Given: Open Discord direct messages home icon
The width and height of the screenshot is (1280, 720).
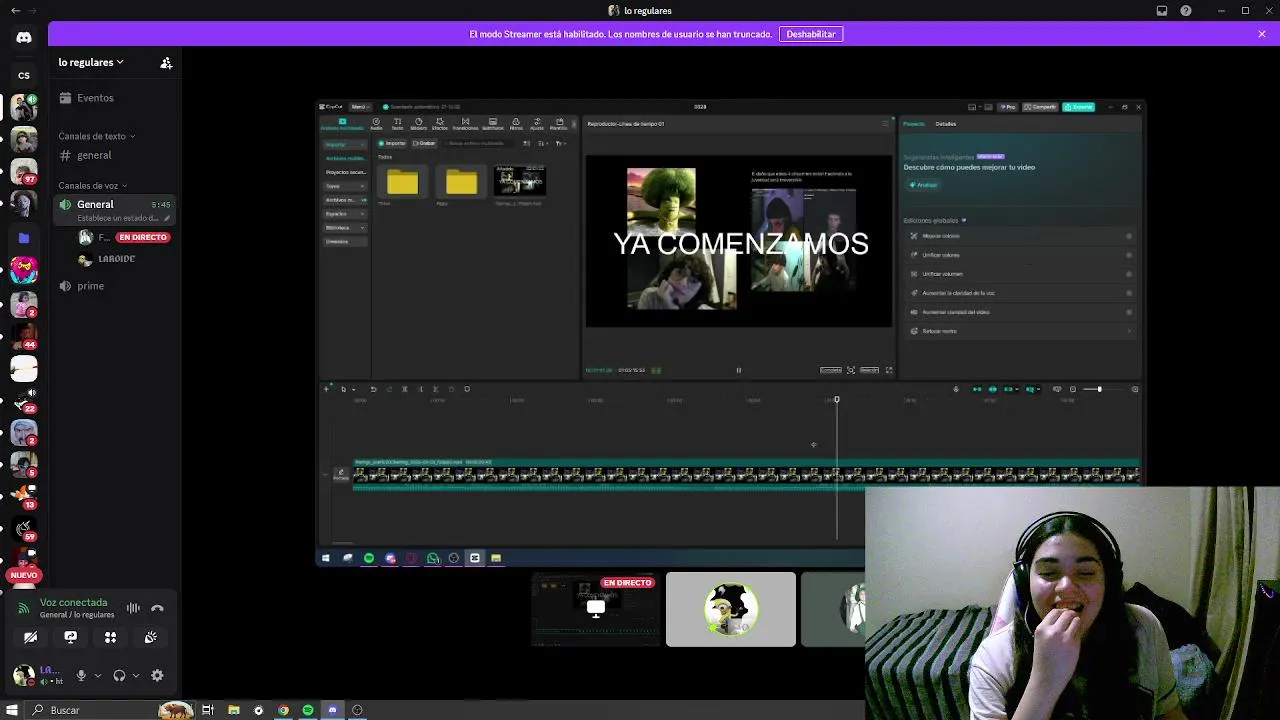Looking at the screenshot, I should (x=24, y=37).
